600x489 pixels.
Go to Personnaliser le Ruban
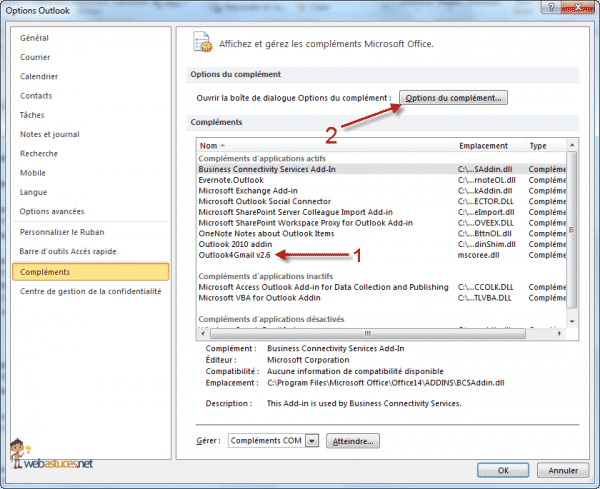point(62,232)
